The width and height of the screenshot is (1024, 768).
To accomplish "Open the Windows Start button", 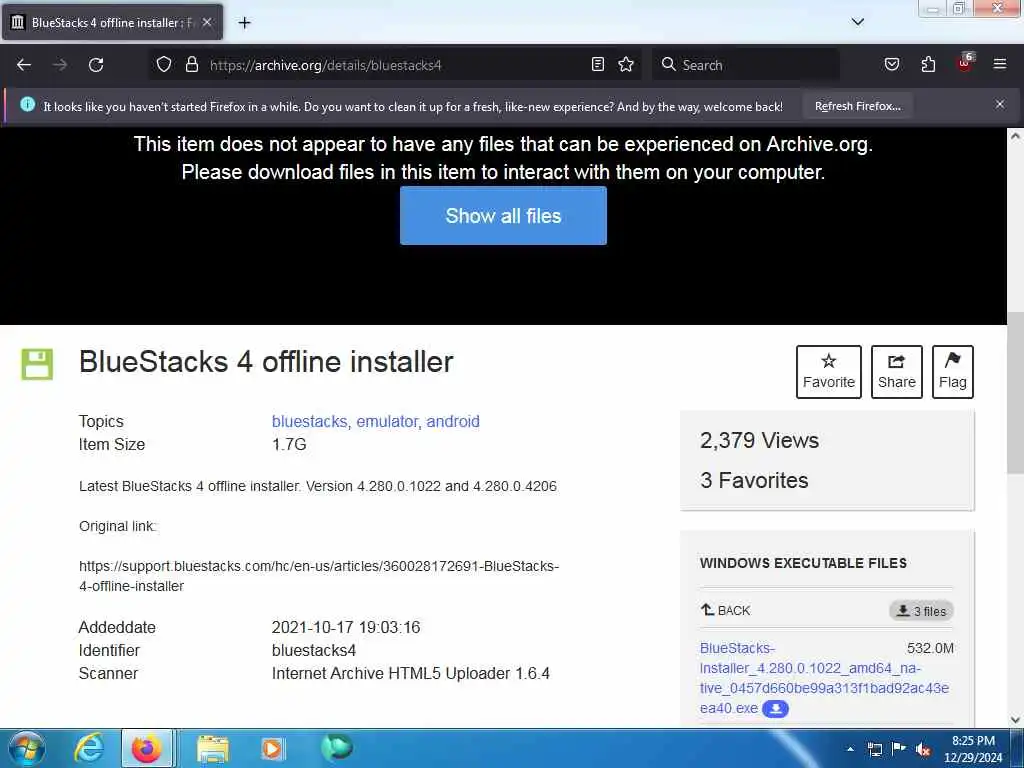I will [27, 748].
